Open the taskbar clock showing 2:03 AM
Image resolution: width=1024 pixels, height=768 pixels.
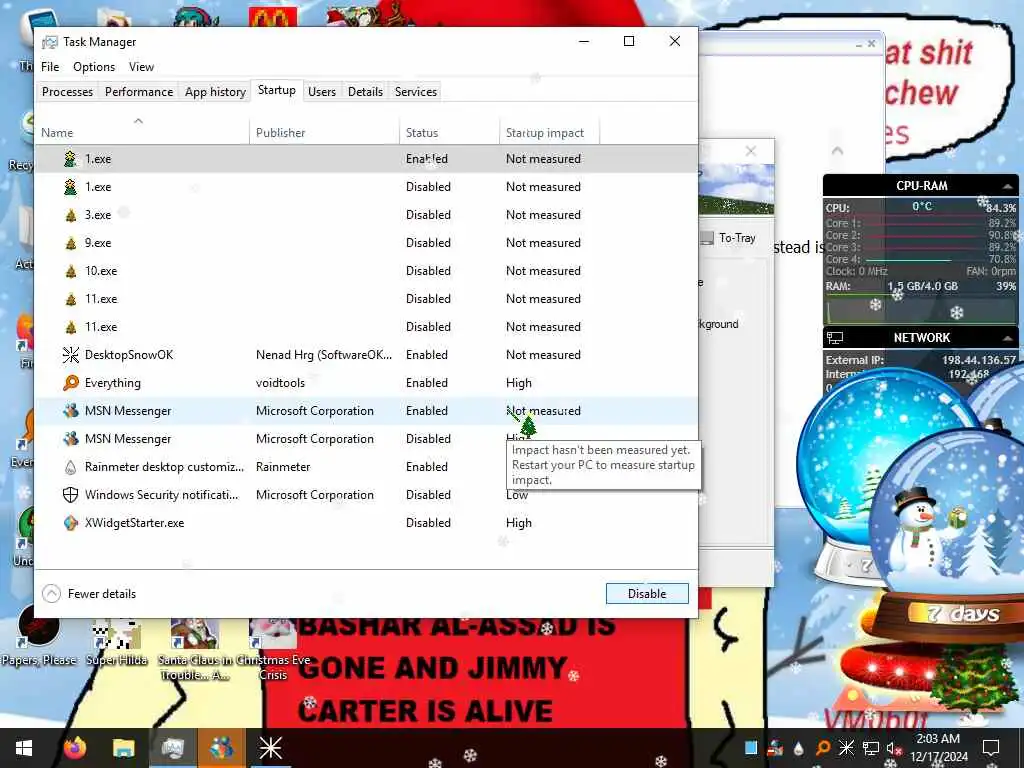tap(938, 748)
